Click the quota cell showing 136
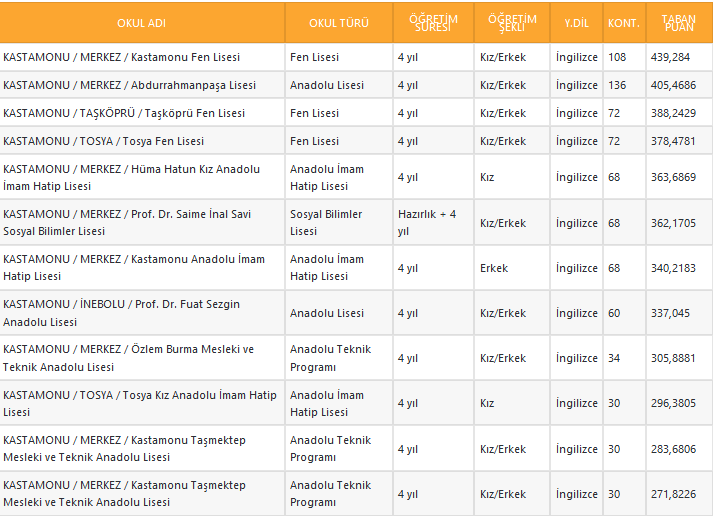Viewport: 713px width, 518px height. (x=616, y=85)
